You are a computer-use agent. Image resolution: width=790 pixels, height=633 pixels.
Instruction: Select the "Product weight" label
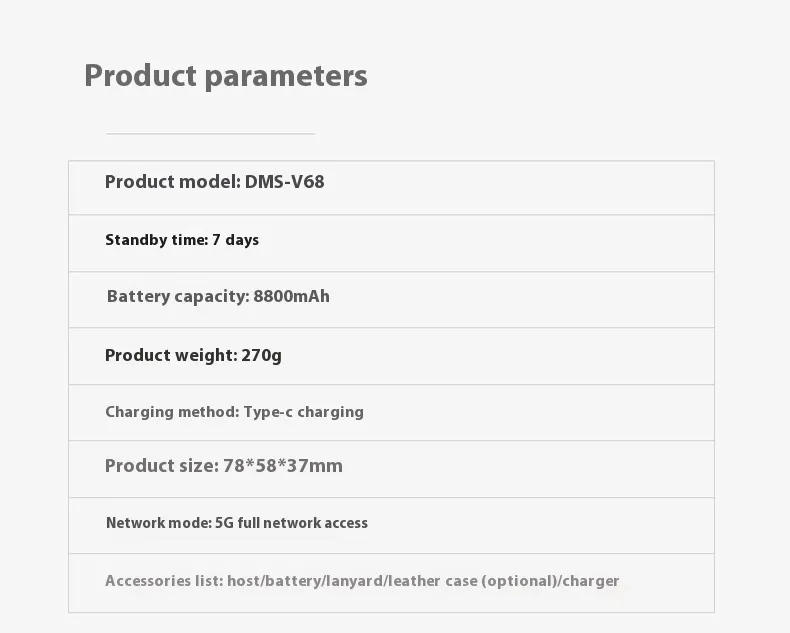coord(170,355)
